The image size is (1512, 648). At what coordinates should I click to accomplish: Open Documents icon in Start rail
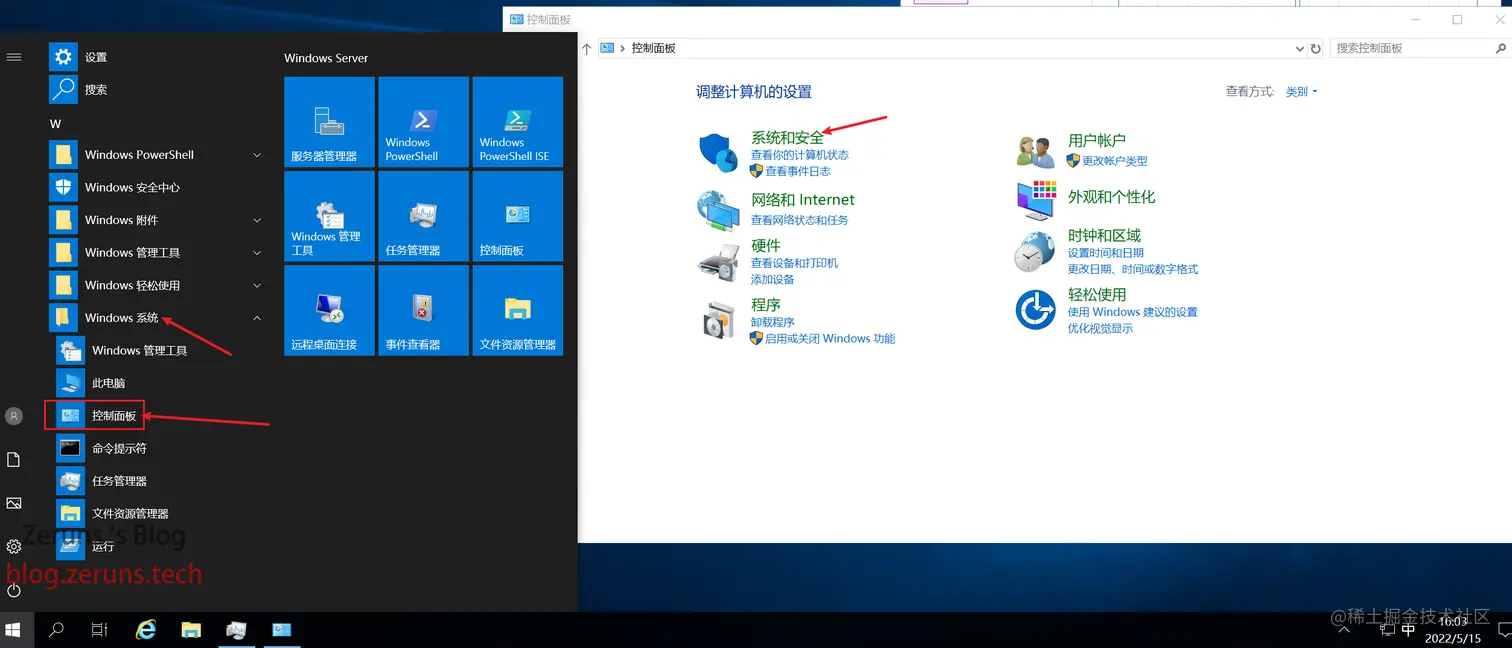14,459
